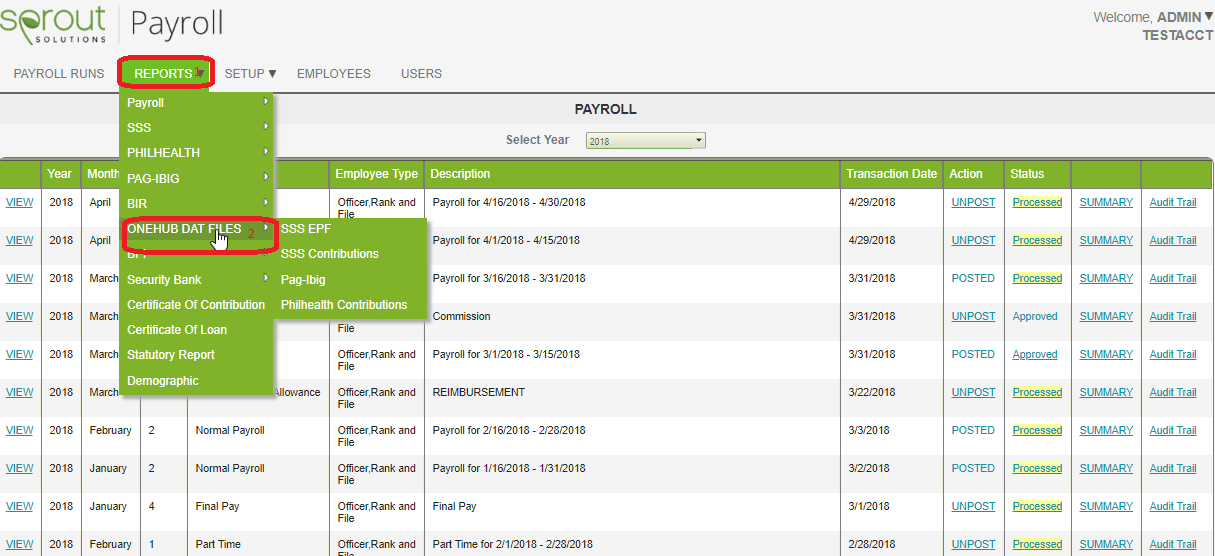Open the Select Year combo box
Image resolution: width=1215 pixels, height=556 pixels.
646,141
